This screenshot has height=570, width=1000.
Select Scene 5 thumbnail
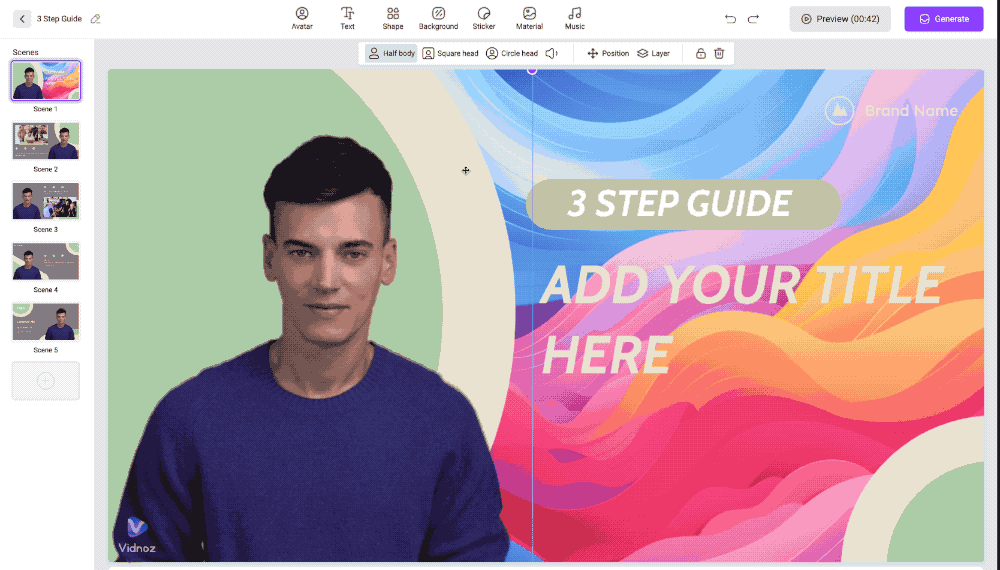coord(46,321)
